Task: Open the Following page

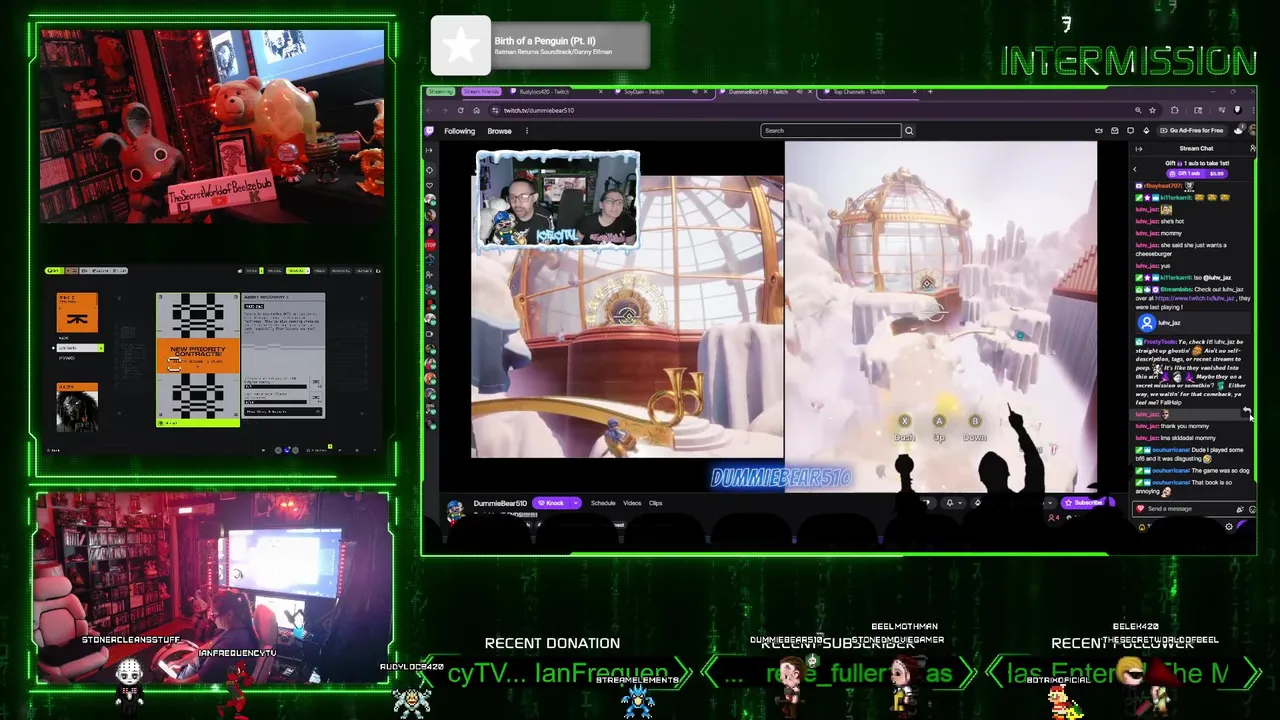Action: (x=459, y=131)
